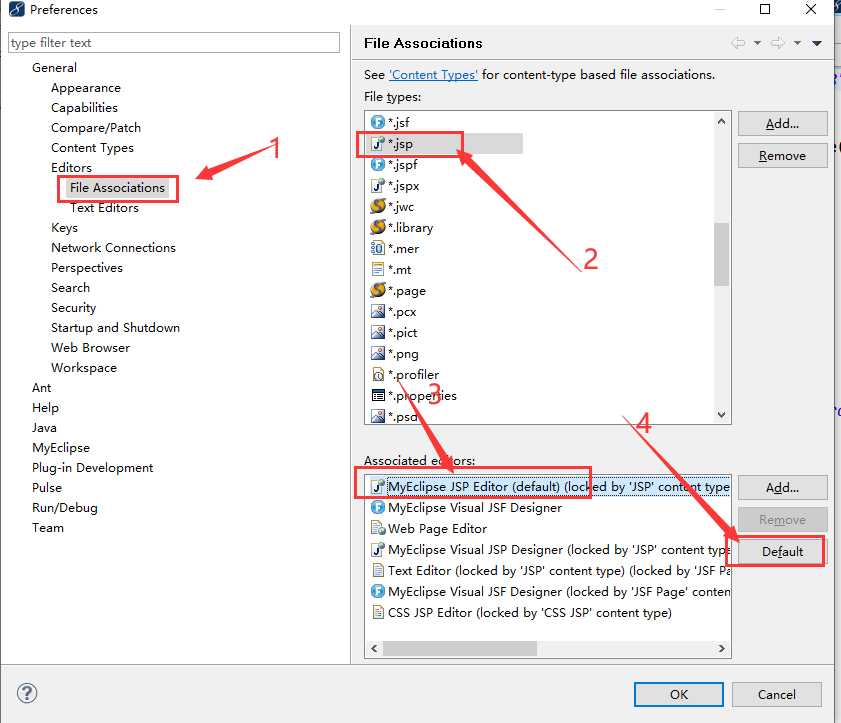Image resolution: width=841 pixels, height=723 pixels.
Task: Click the *.mer file type icon
Action: (378, 248)
